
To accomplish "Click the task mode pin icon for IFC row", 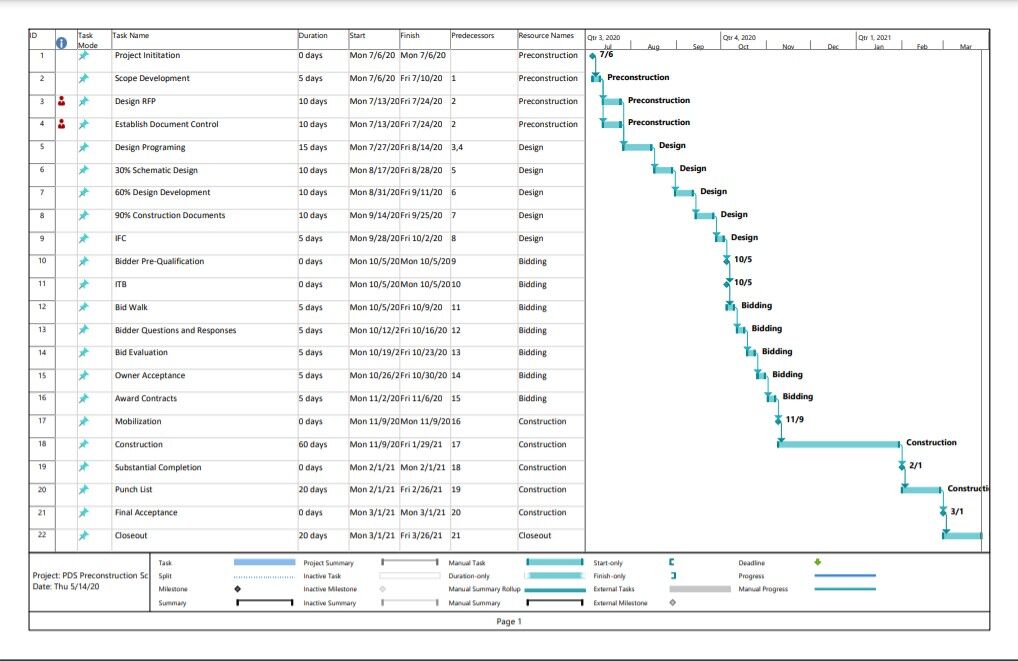I will point(83,239).
